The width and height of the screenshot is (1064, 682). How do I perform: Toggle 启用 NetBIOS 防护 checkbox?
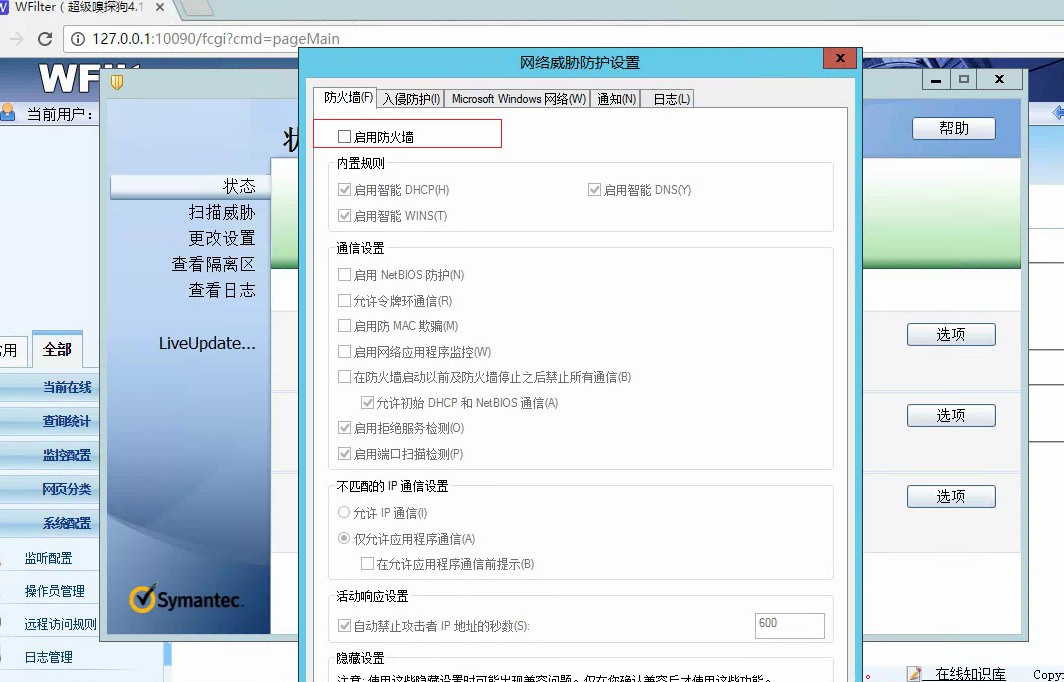point(345,275)
